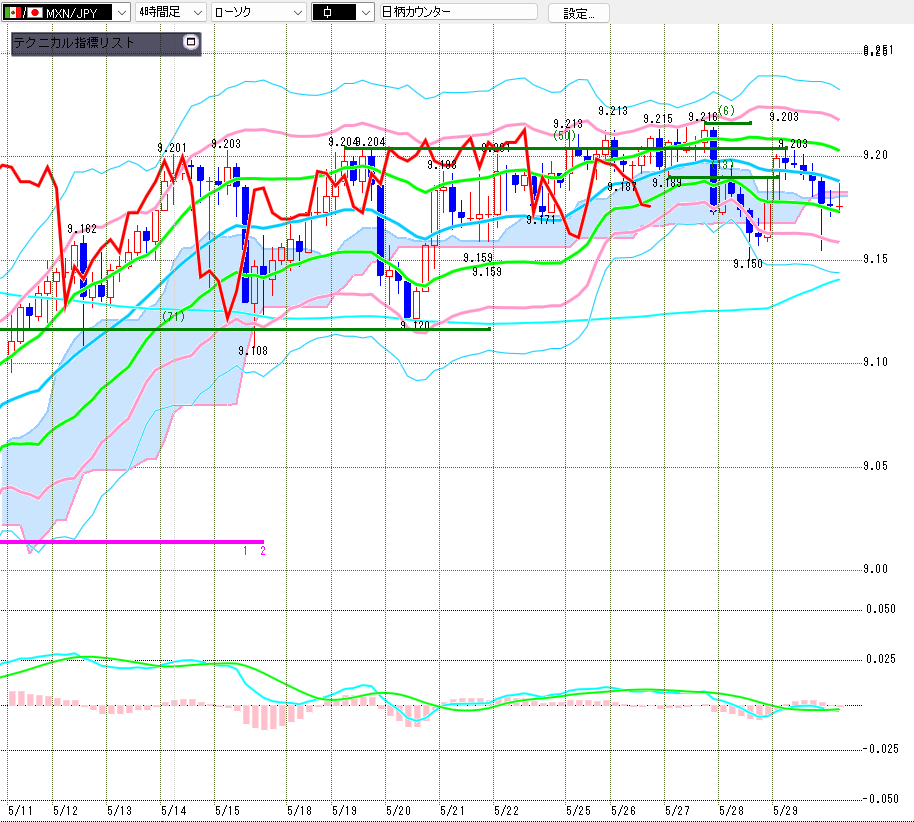The image size is (914, 822).
Task: Click the 9.10 price axis label
Action: 876,362
